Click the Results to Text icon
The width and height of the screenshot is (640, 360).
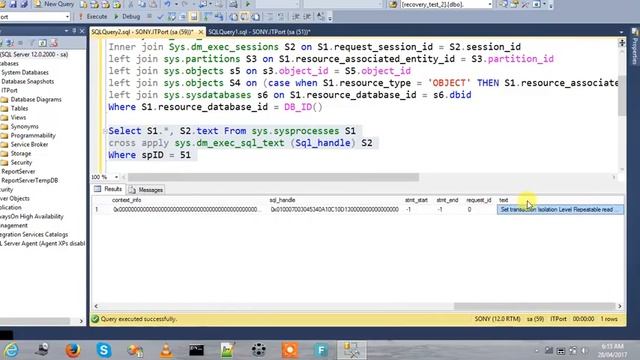click(x=233, y=17)
